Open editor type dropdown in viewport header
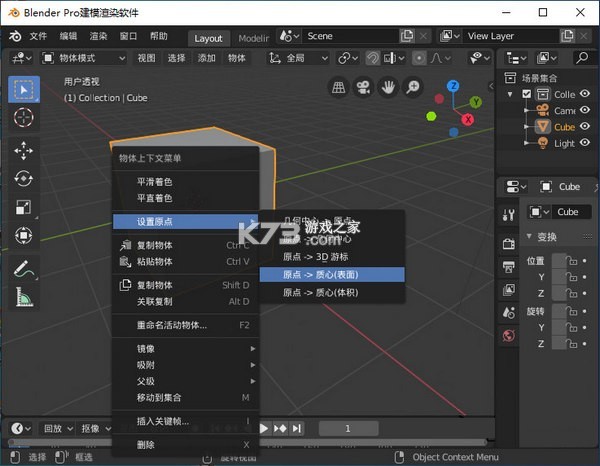600x466 pixels. click(x=21, y=58)
